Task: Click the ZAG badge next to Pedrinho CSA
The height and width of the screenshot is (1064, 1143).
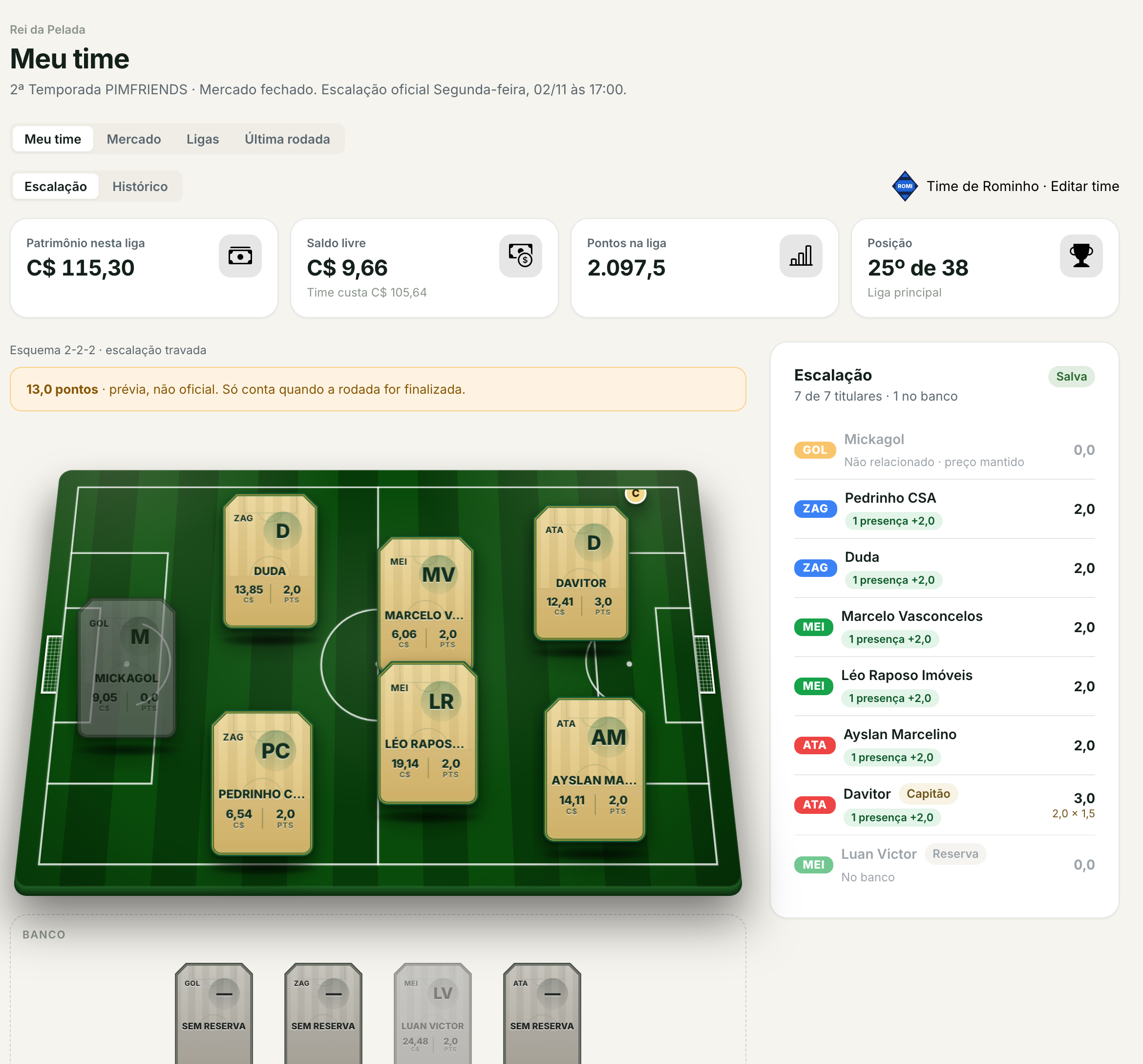Action: point(815,509)
